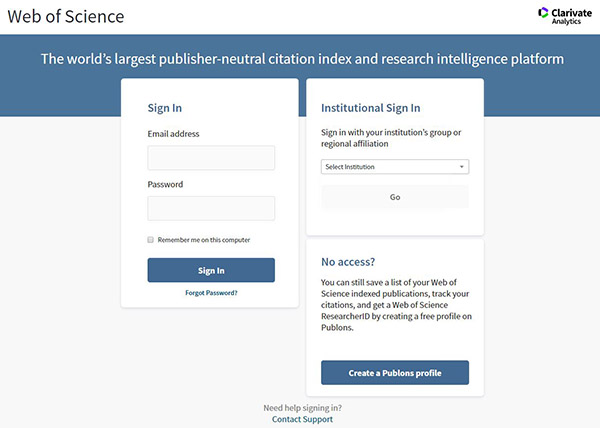Viewport: 600px width, 428px height.
Task: Open the Forgot Password? link
Action: pyautogui.click(x=211, y=293)
